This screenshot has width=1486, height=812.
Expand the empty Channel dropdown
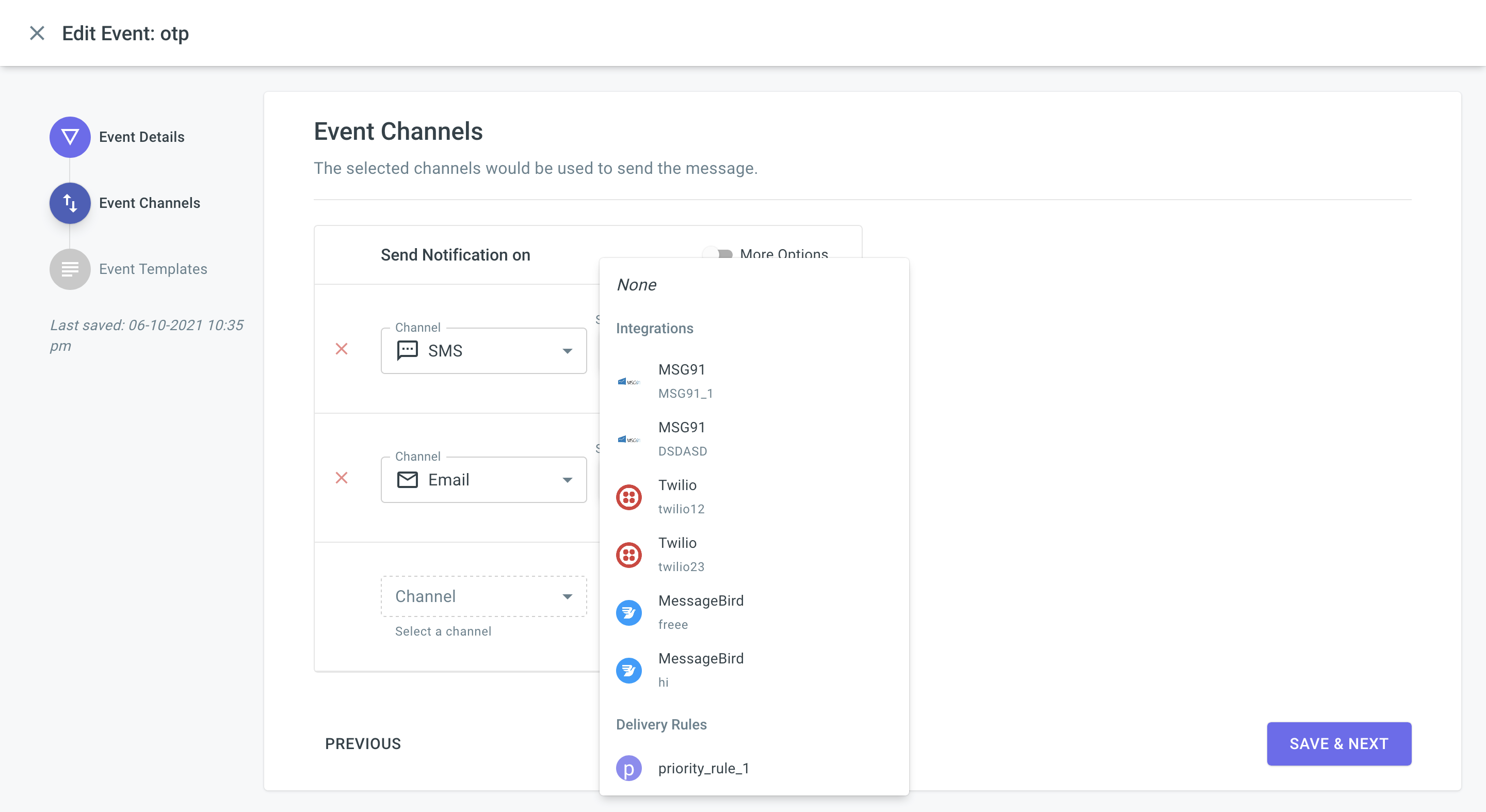click(483, 596)
